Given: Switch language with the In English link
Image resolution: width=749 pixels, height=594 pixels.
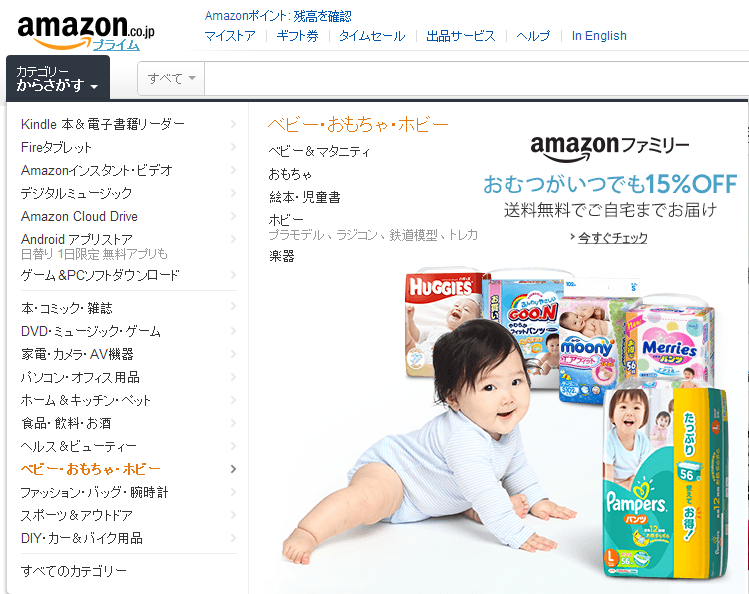Looking at the screenshot, I should pos(599,36).
